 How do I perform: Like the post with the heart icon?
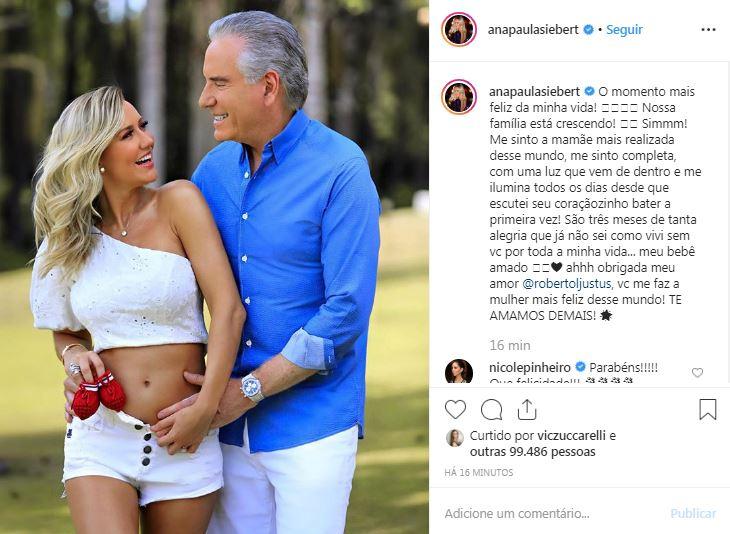455,410
